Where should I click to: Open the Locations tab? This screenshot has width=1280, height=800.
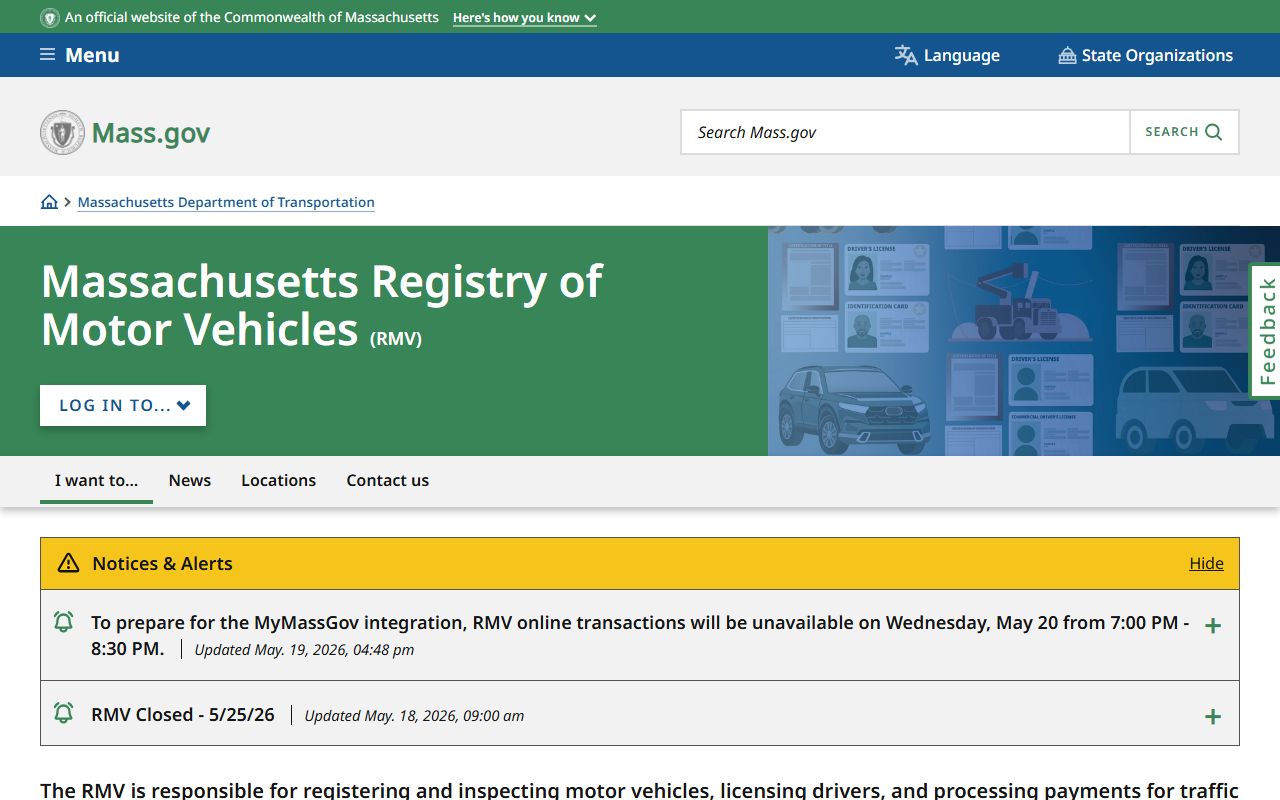pyautogui.click(x=278, y=480)
